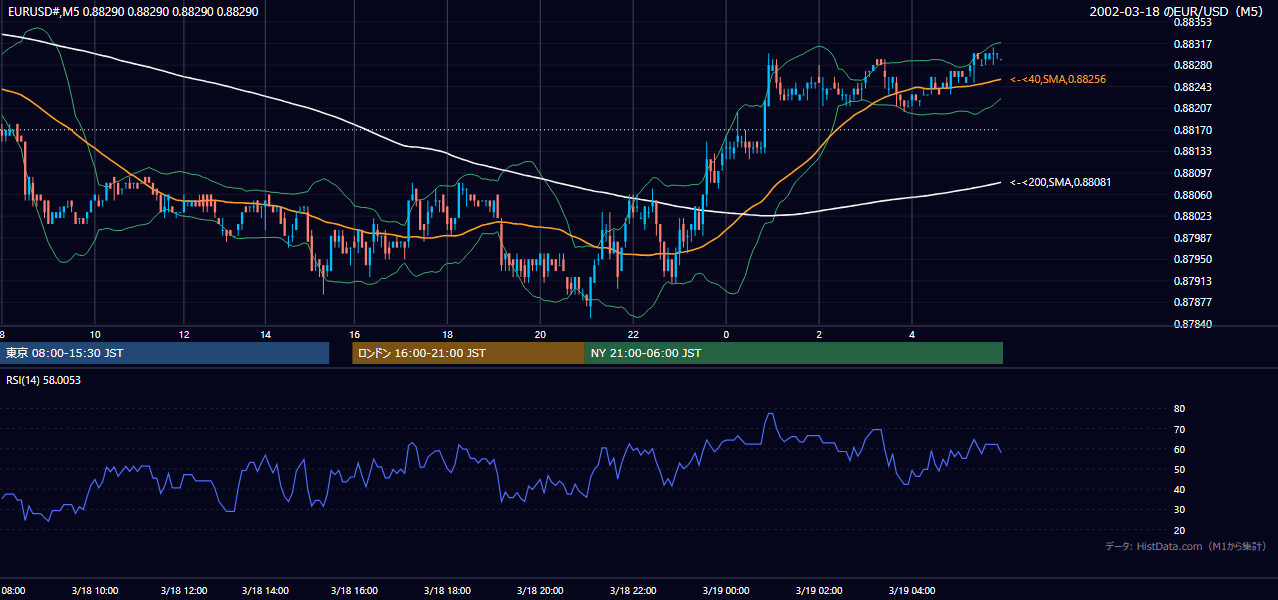Click the 3/18 22:00 date axis label

pos(632,591)
